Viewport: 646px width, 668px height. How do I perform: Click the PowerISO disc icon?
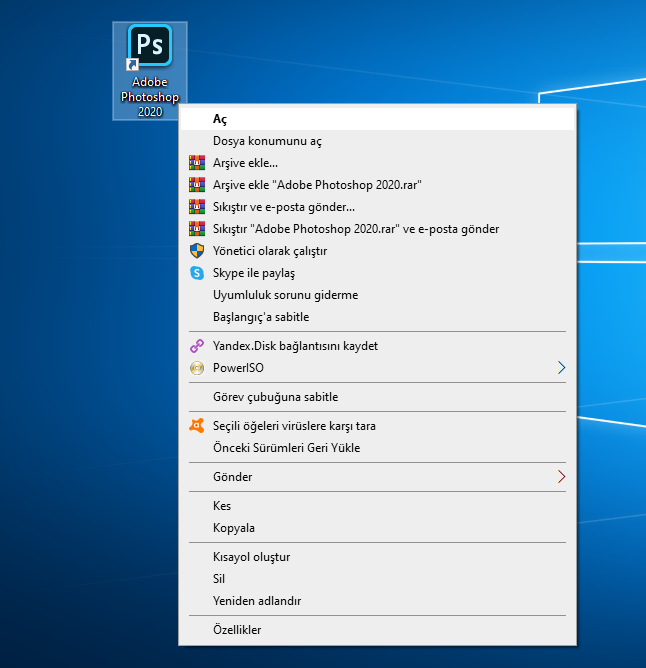(196, 368)
